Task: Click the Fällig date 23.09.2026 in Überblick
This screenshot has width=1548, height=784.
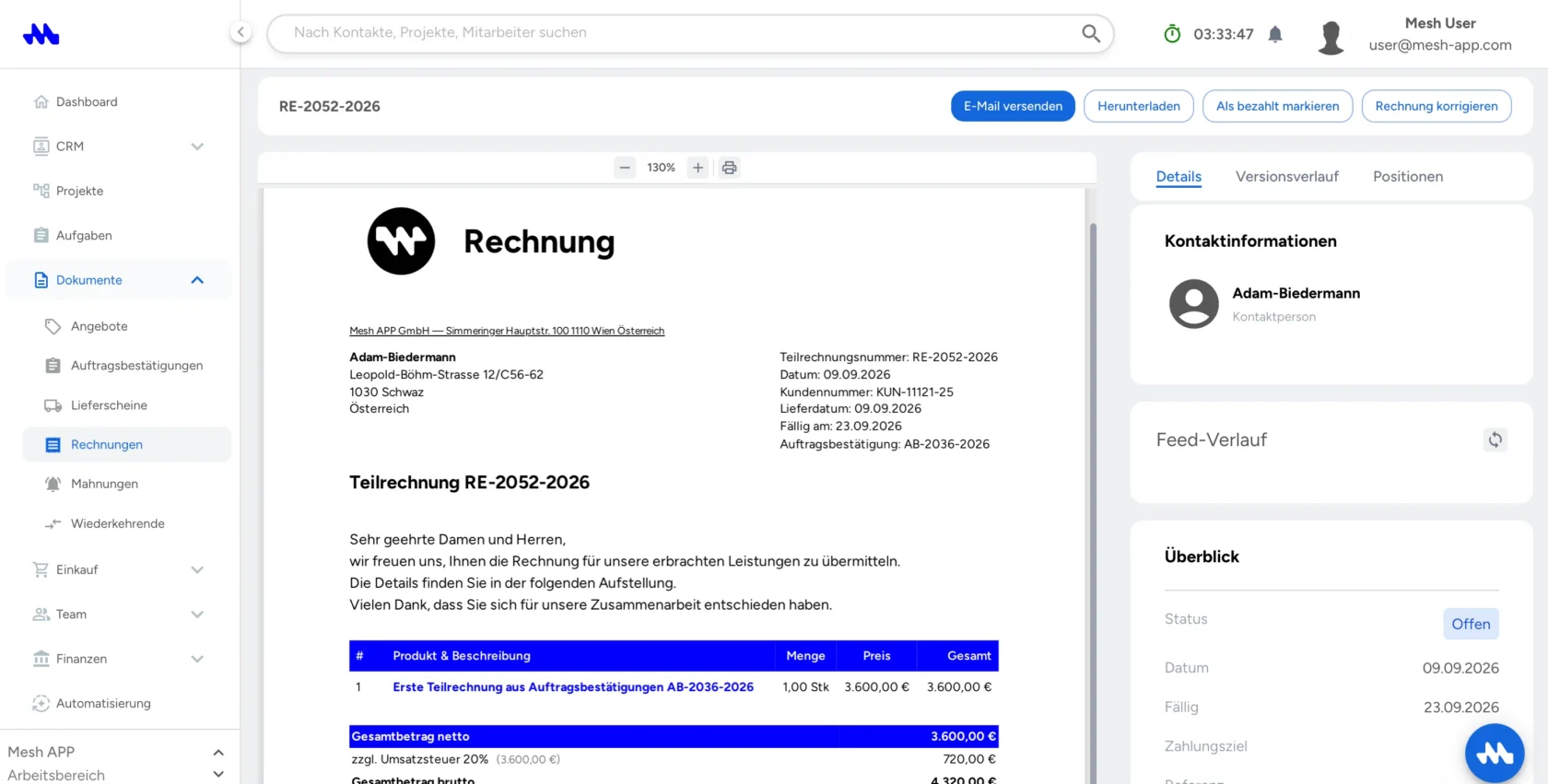Action: [1461, 708]
